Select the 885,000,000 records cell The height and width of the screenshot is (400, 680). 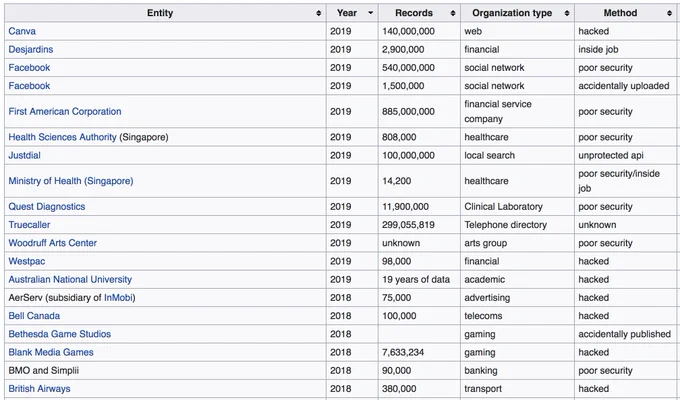pyautogui.click(x=419, y=111)
